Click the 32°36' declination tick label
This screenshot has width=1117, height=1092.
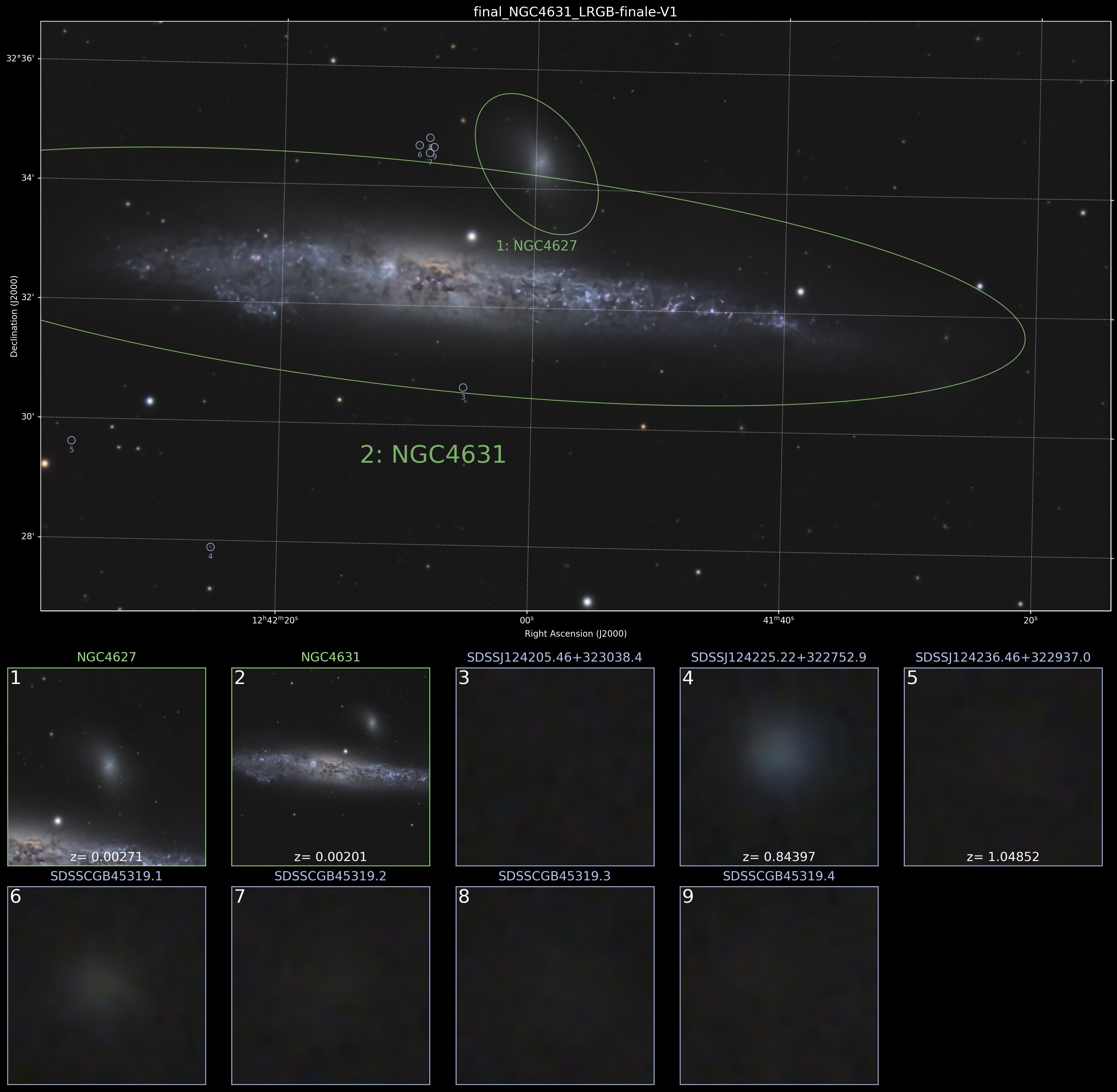click(20, 59)
